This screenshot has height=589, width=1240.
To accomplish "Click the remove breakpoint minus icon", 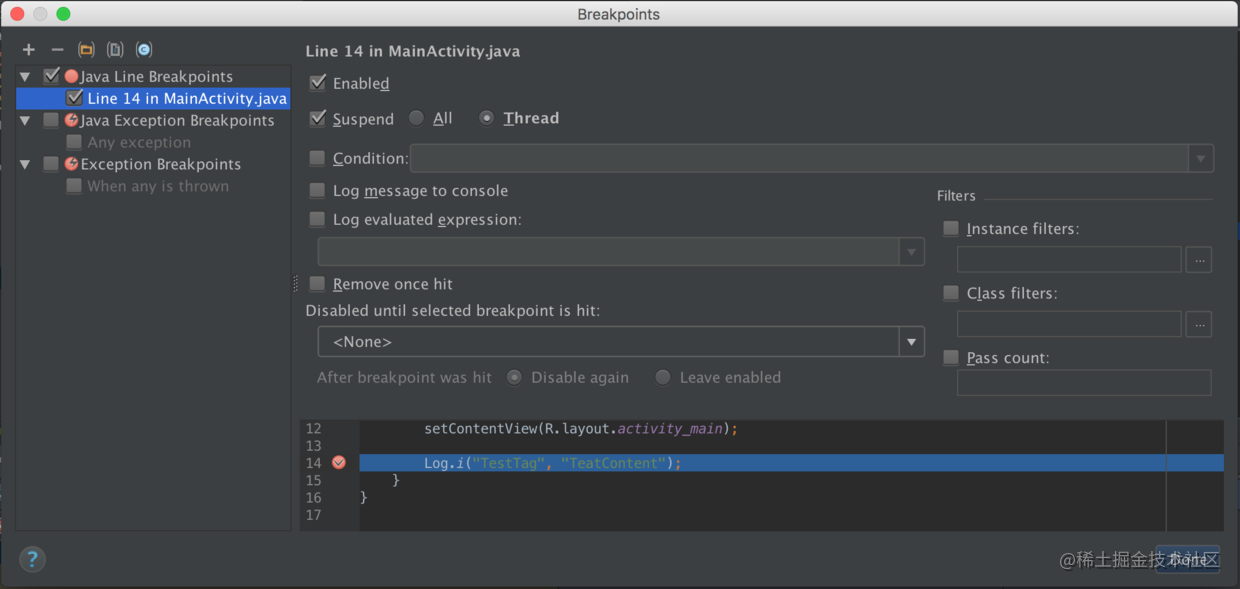I will [57, 50].
